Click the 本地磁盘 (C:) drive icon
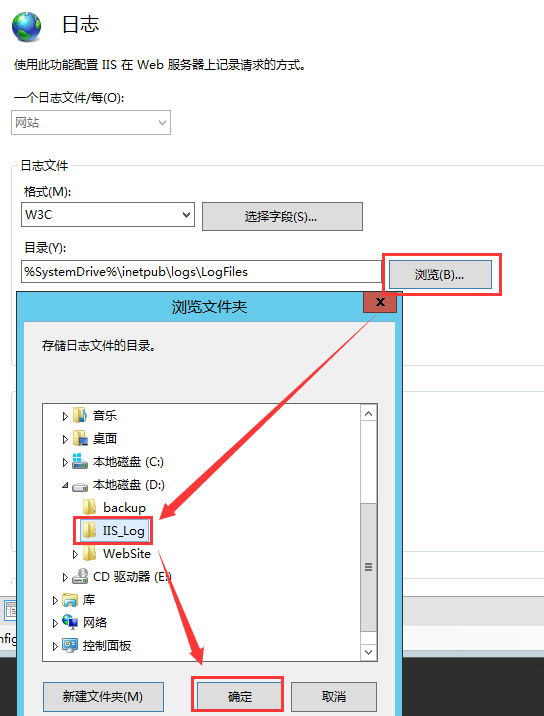 80,461
